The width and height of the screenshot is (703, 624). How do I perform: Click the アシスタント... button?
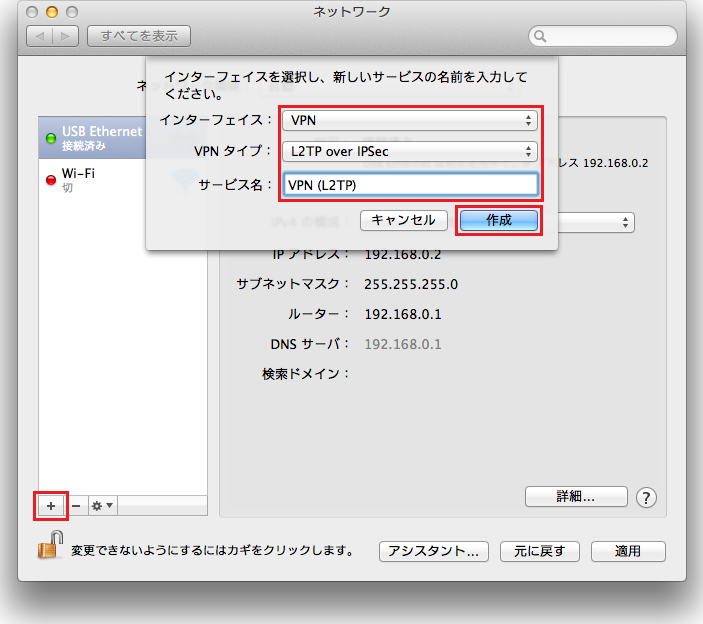click(433, 551)
